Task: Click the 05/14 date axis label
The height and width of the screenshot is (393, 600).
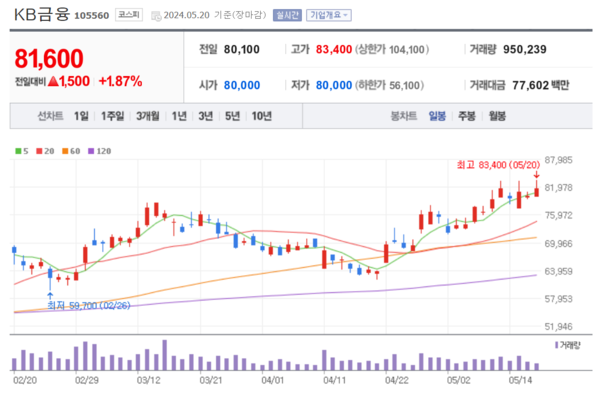Action: 520,380
